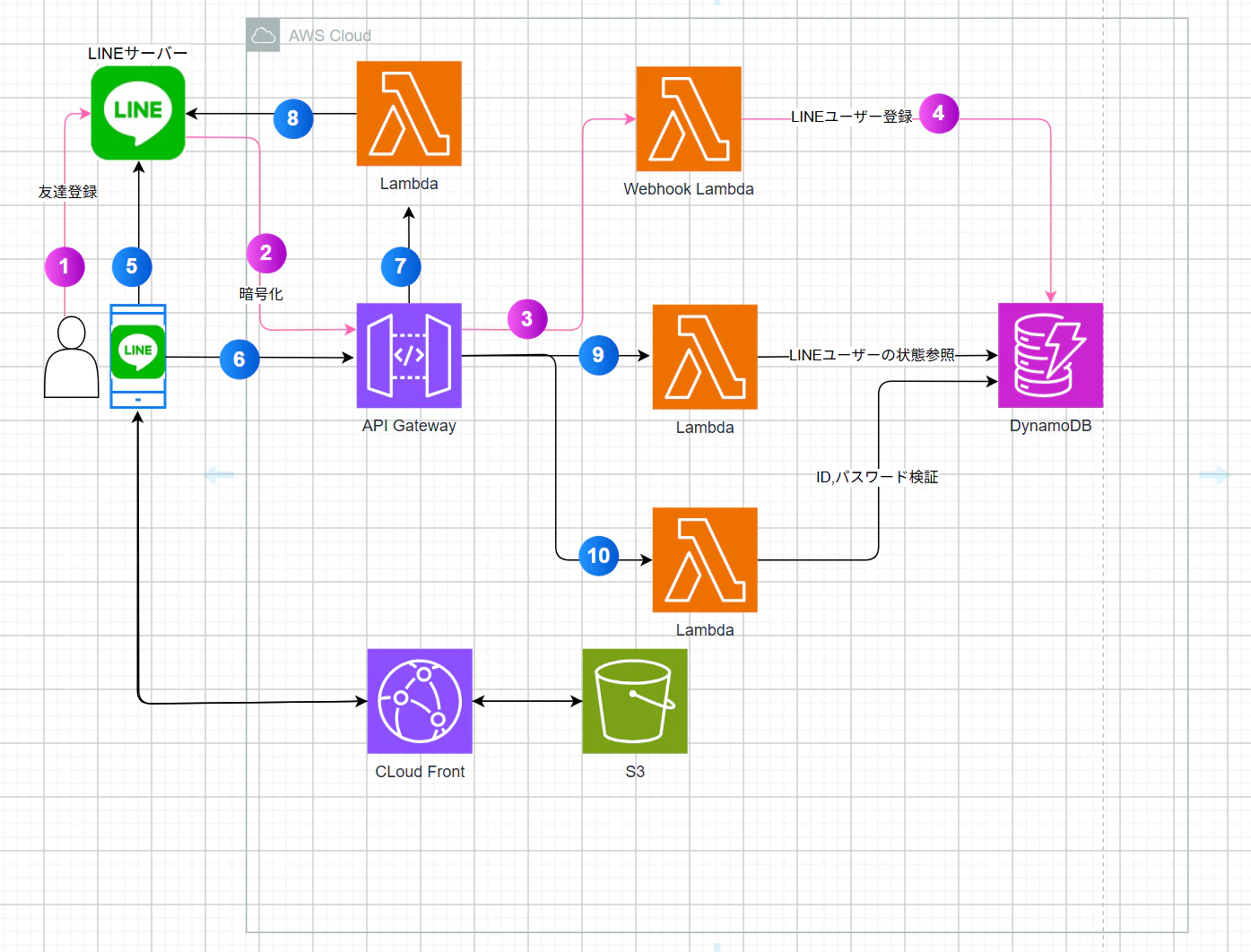Click the Lambda icon next to step 10
The image size is (1251, 952).
tap(705, 560)
